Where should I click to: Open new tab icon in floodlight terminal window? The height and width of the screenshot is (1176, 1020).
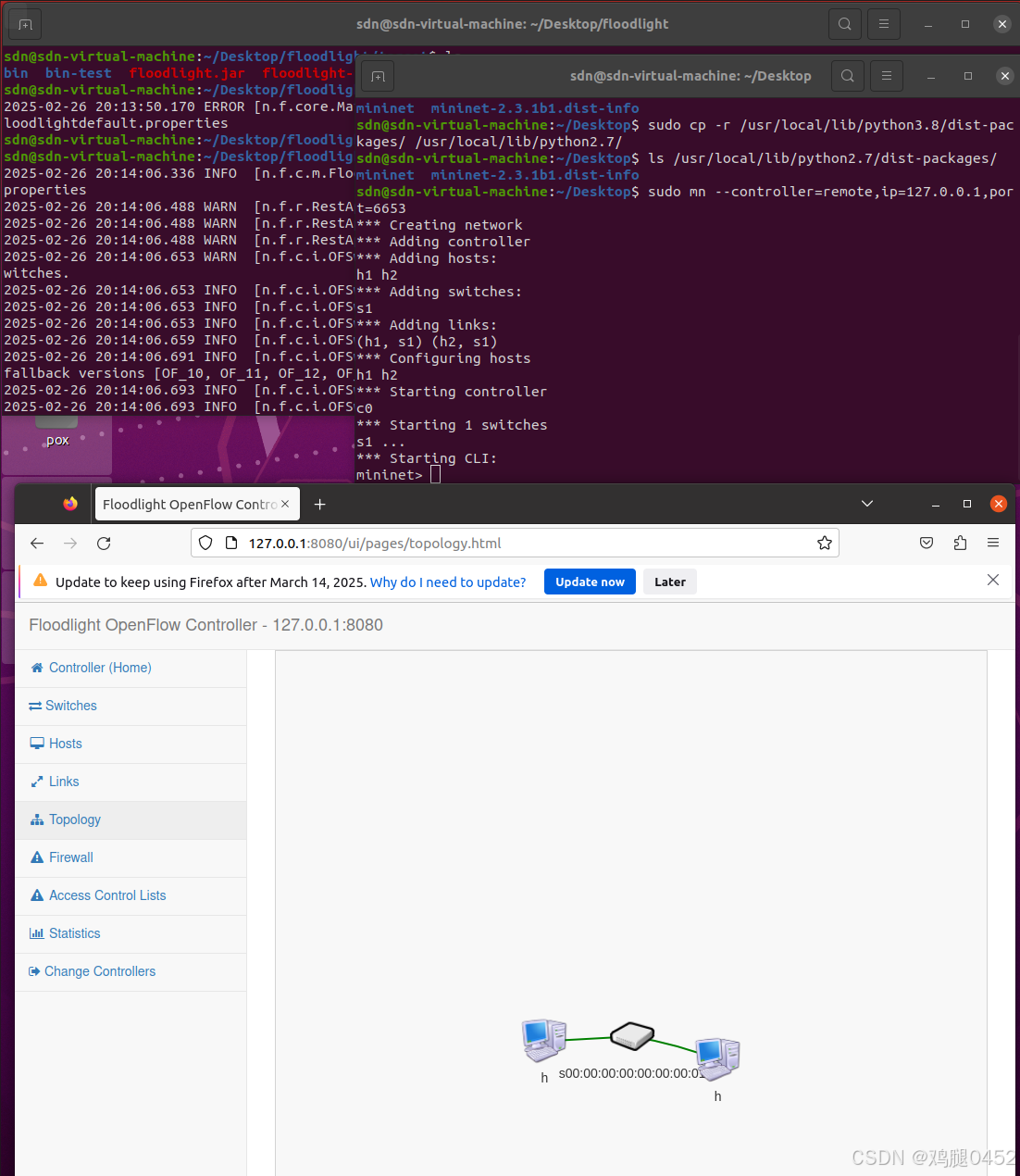click(x=25, y=24)
